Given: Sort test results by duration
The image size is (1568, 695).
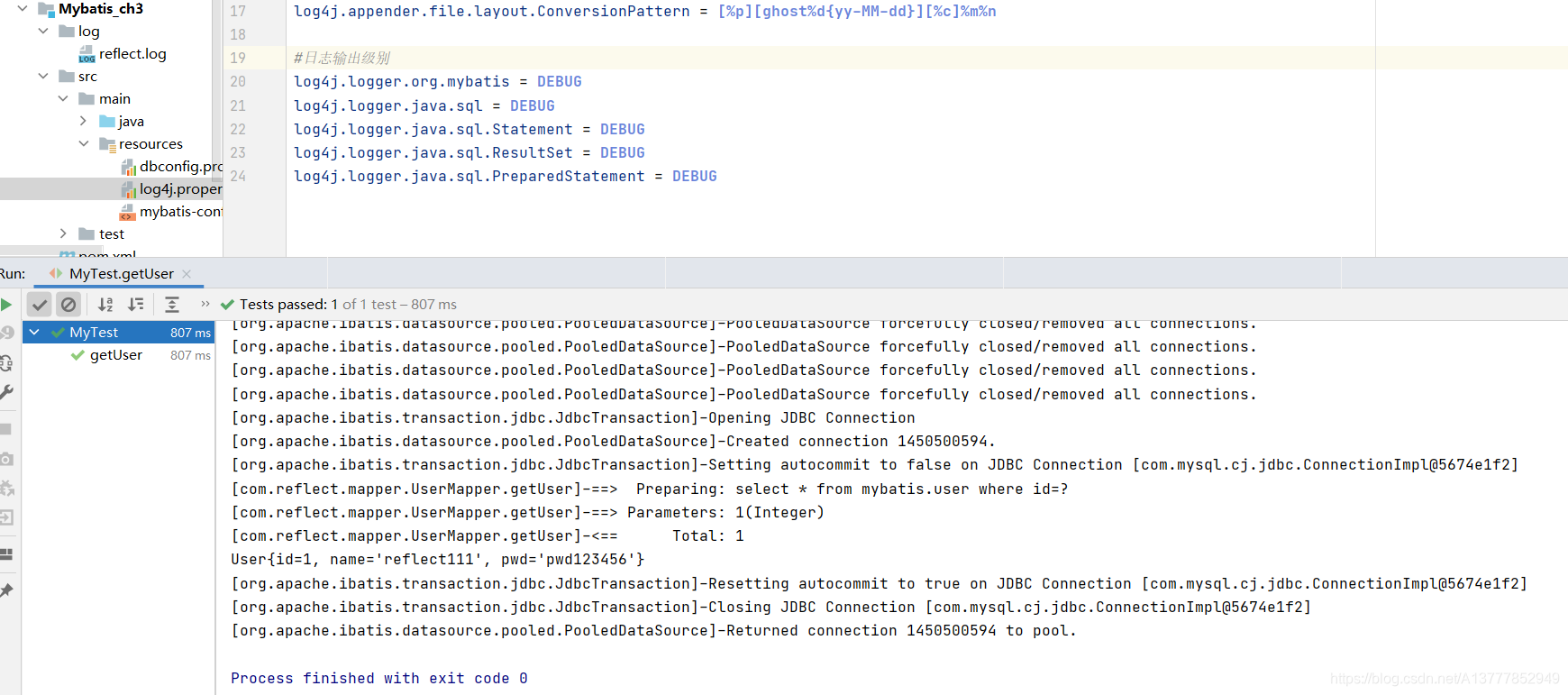Looking at the screenshot, I should click(136, 305).
